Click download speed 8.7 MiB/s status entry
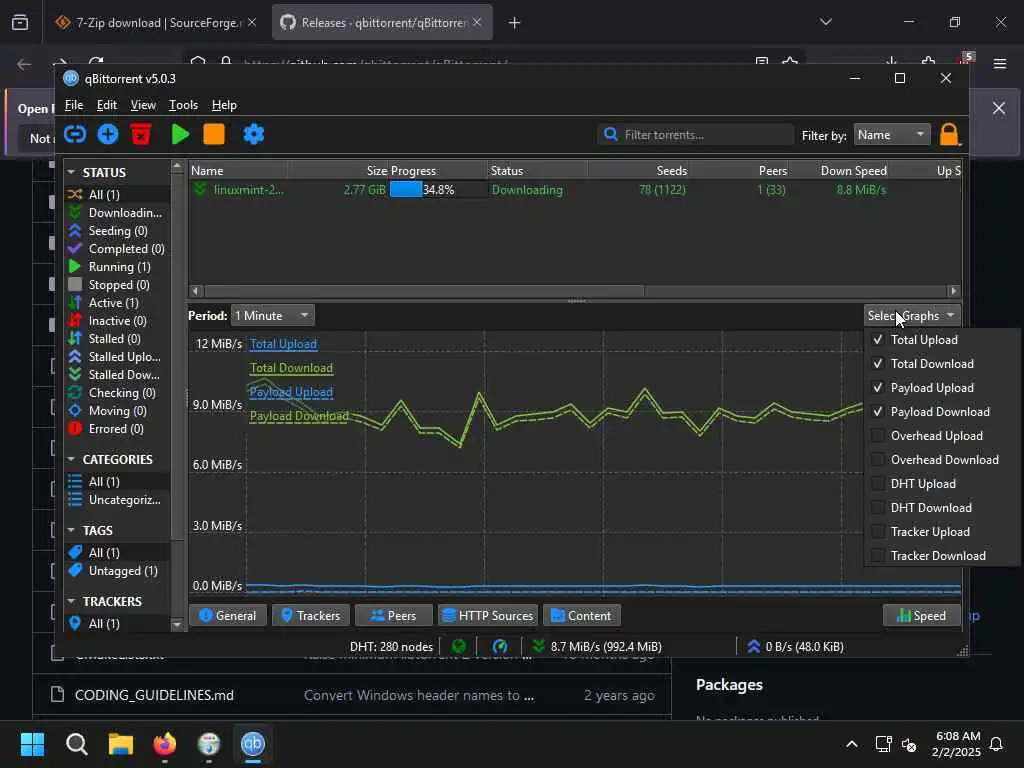Image resolution: width=1024 pixels, height=768 pixels. [598, 647]
